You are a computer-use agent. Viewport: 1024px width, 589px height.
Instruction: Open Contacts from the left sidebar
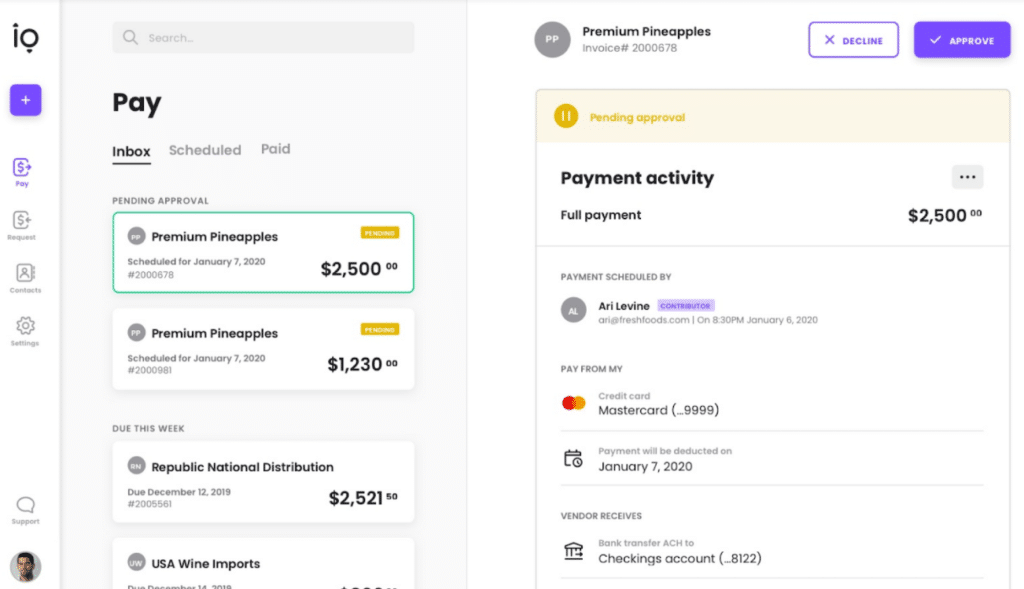[25, 277]
